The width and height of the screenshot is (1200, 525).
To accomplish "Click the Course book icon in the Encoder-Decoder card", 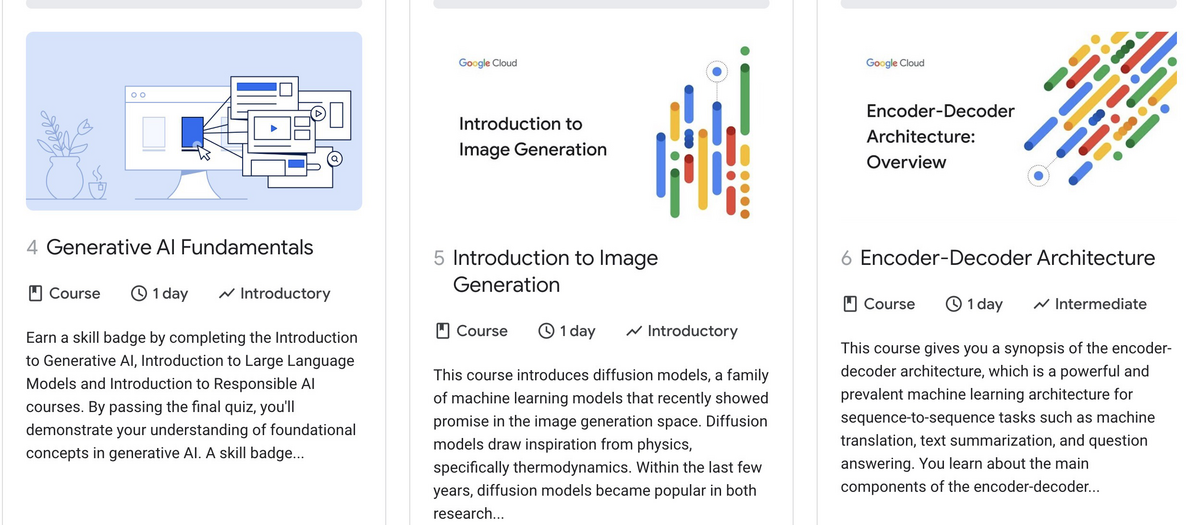I will pyautogui.click(x=850, y=303).
